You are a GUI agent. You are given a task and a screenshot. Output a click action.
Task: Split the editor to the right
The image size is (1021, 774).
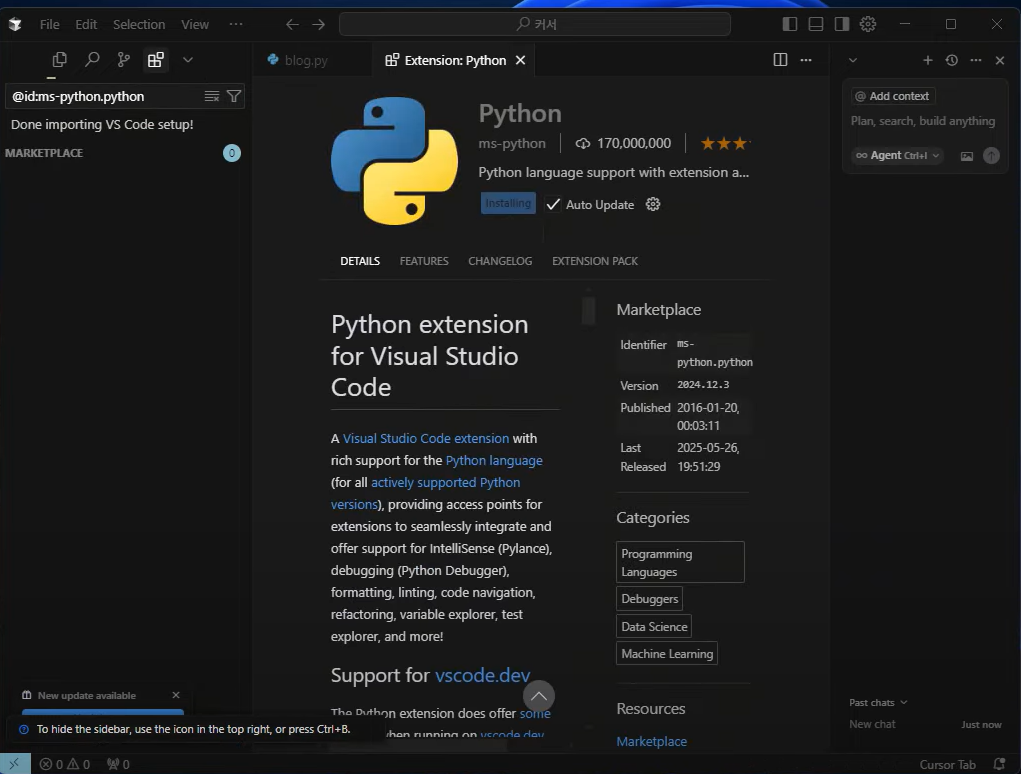point(780,60)
